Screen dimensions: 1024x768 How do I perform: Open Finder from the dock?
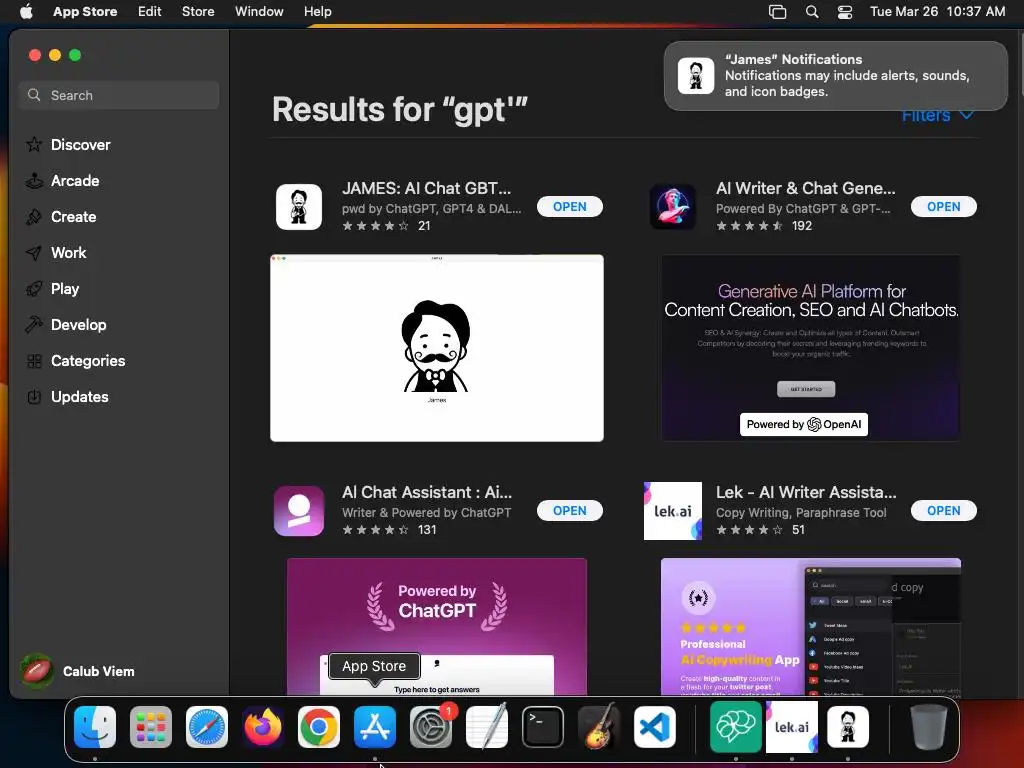pyautogui.click(x=95, y=727)
